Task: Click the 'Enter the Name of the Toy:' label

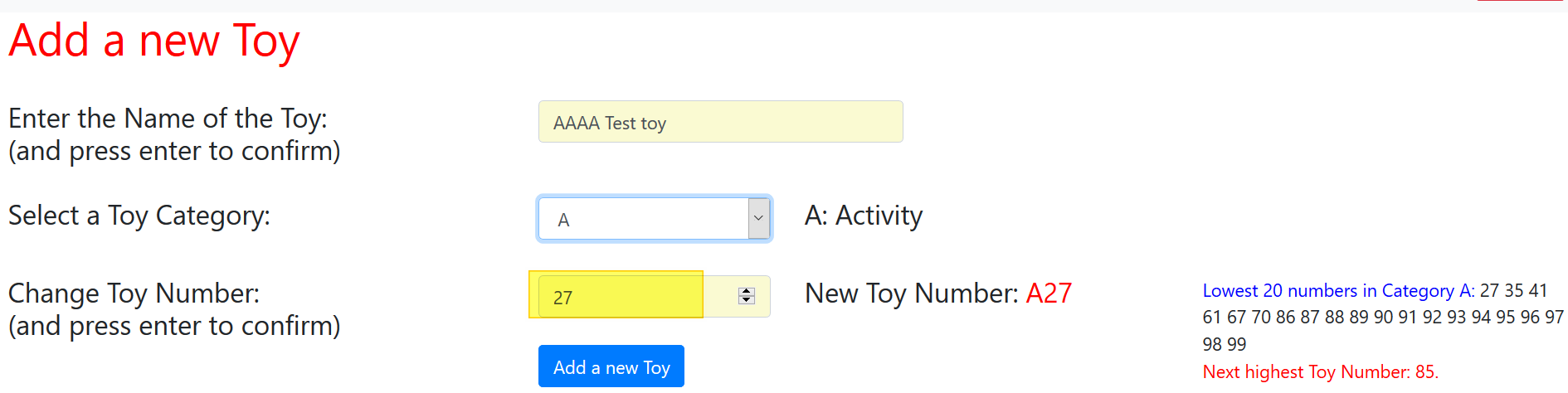Action: coord(168,119)
